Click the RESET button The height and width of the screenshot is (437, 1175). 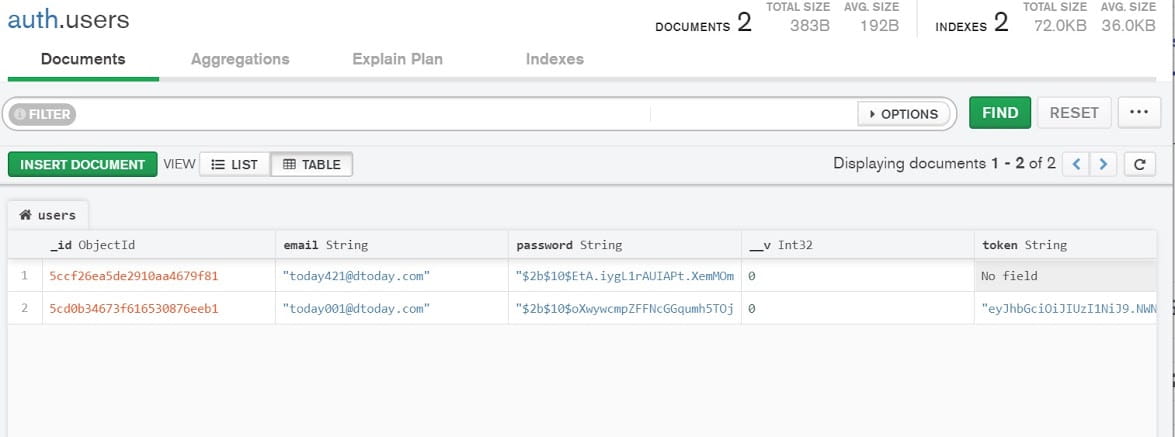coord(1074,112)
